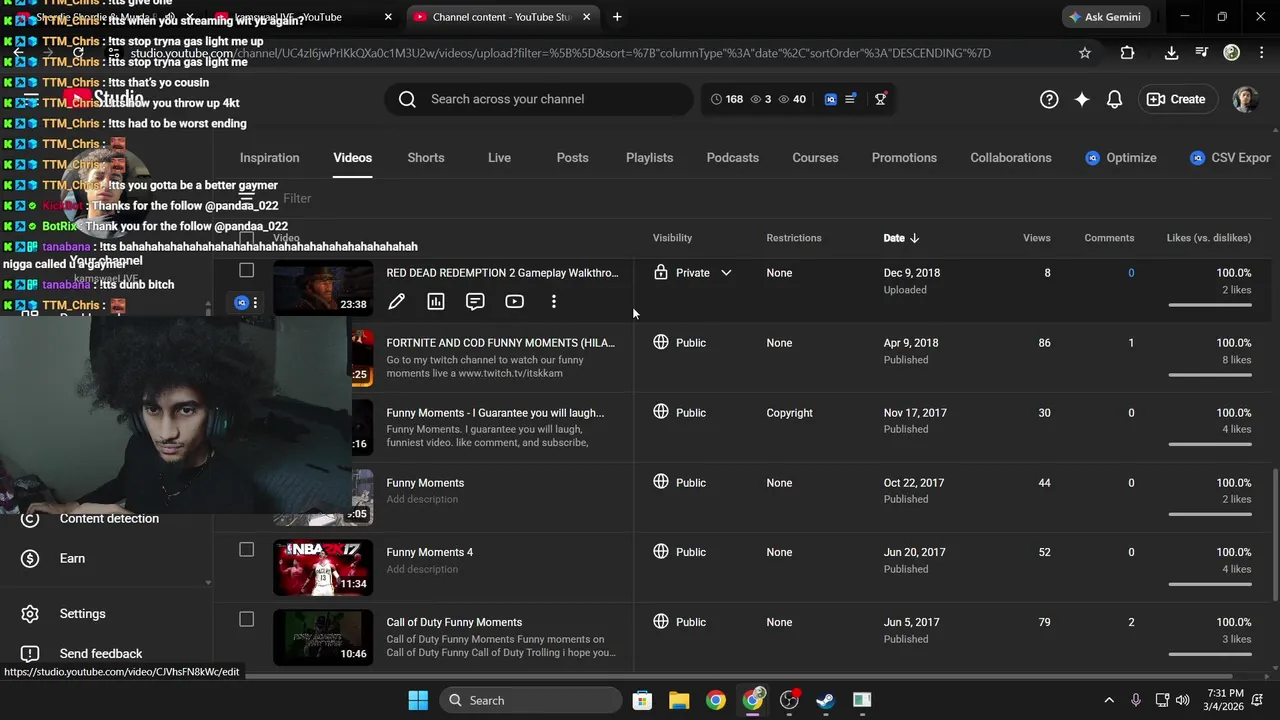Screen dimensions: 1280x720
Task: Open comment count link for Red Dead video
Action: click(x=1131, y=273)
